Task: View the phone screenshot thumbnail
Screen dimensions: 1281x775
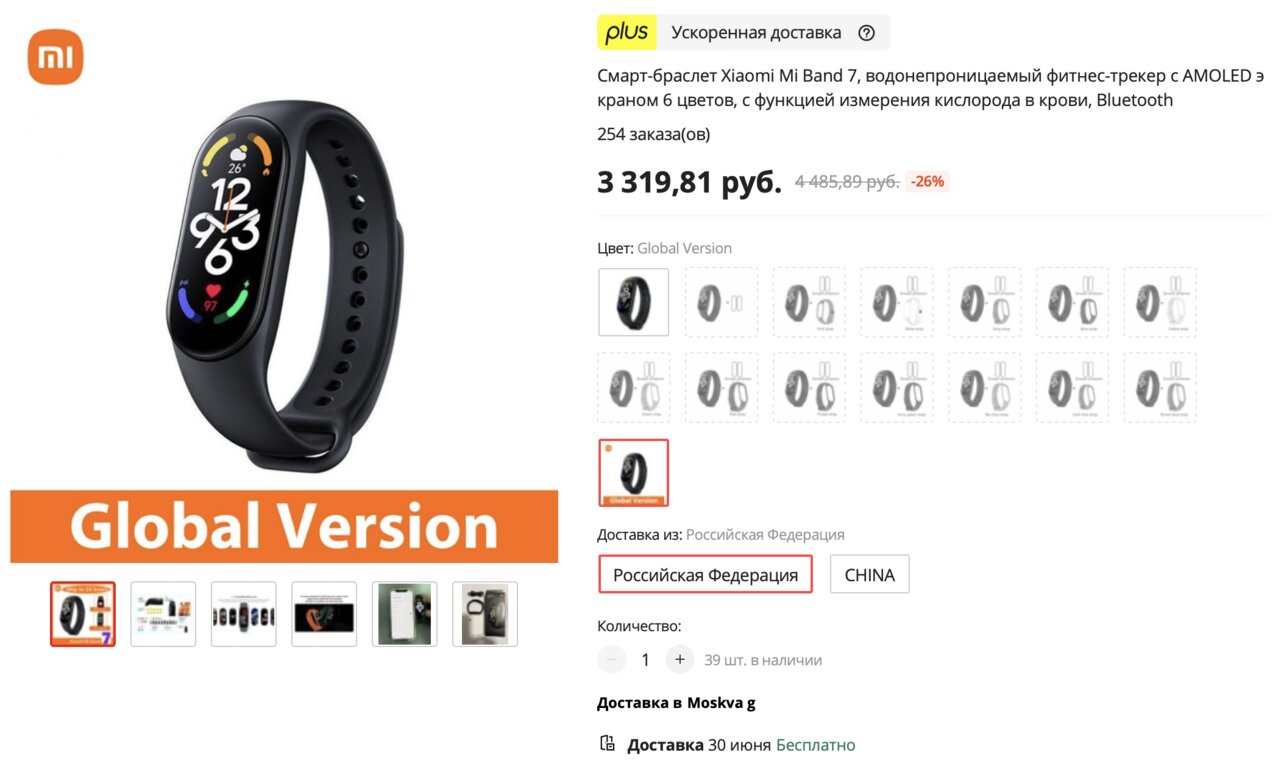Action: tap(404, 614)
